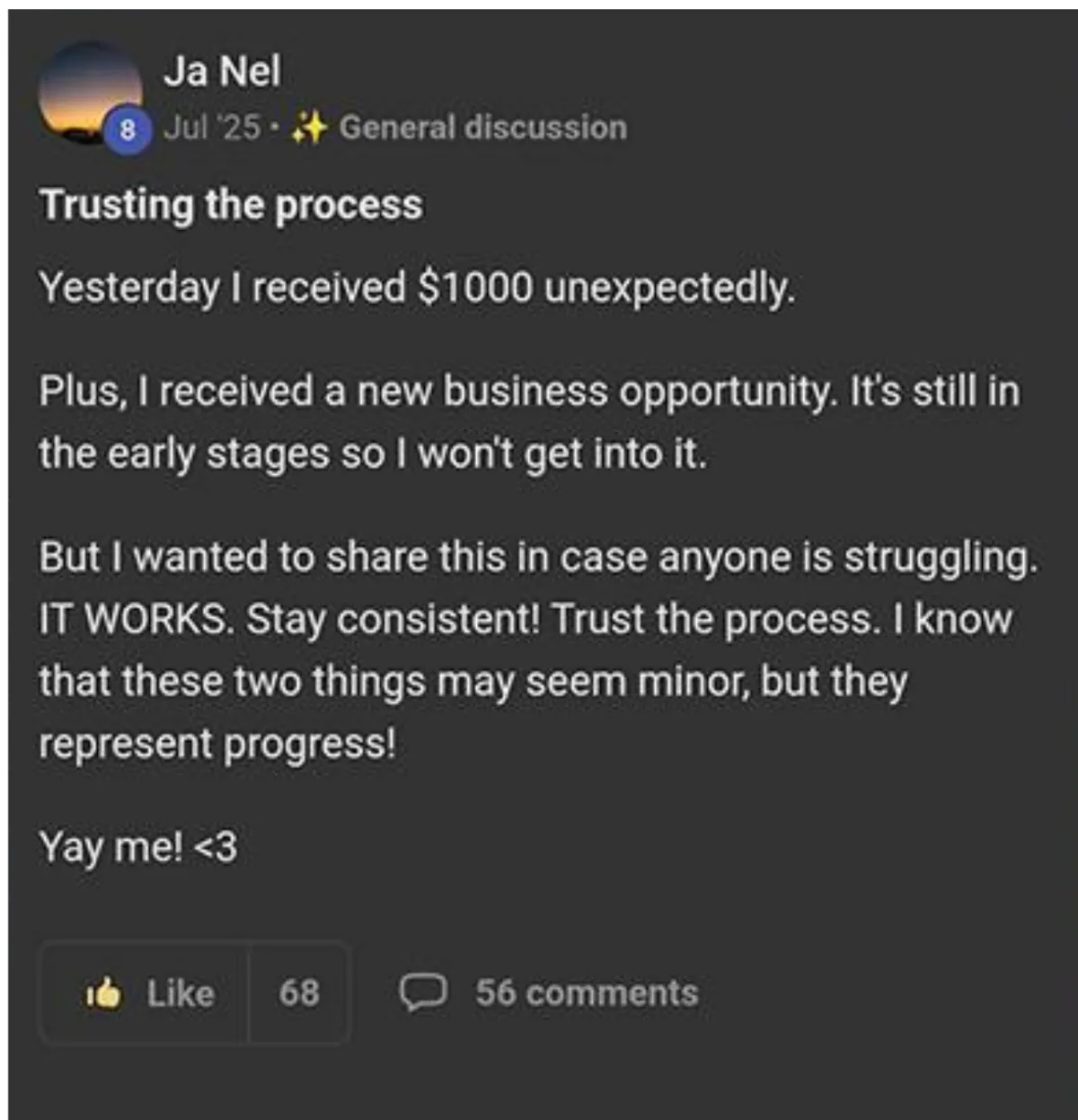Click the level 8 badge on avatar
This screenshot has width=1078, height=1120.
128,131
